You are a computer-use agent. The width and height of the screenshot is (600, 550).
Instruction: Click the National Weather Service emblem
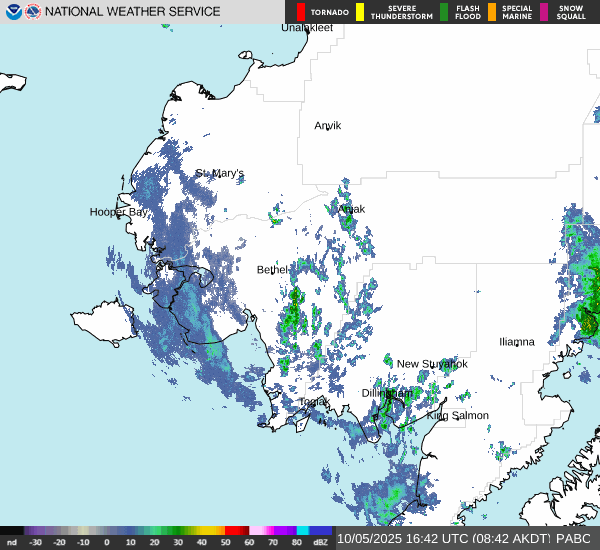33,12
